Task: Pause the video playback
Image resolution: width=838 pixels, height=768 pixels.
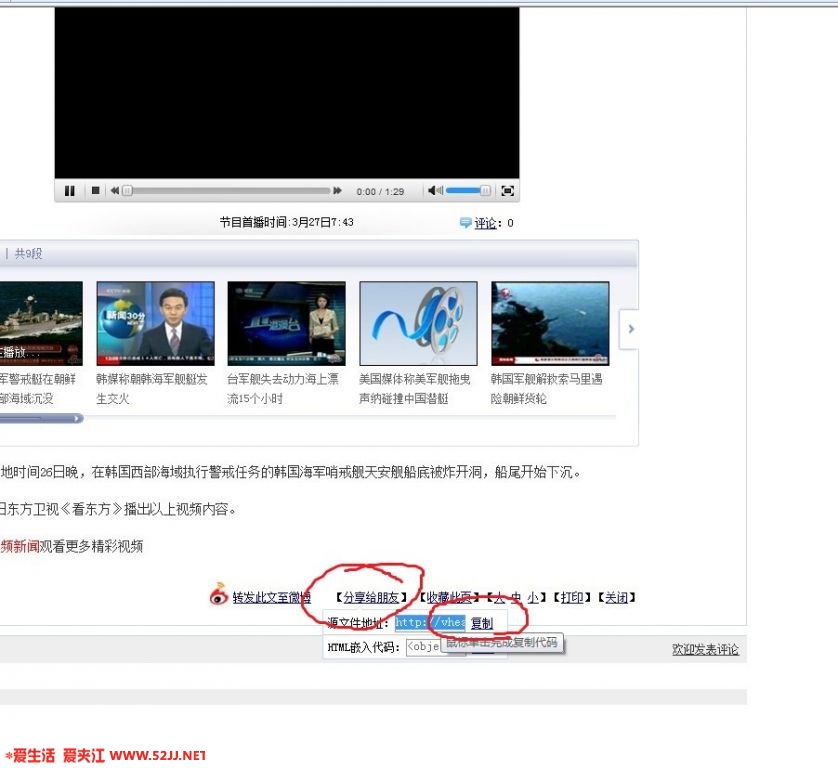Action: [x=70, y=191]
